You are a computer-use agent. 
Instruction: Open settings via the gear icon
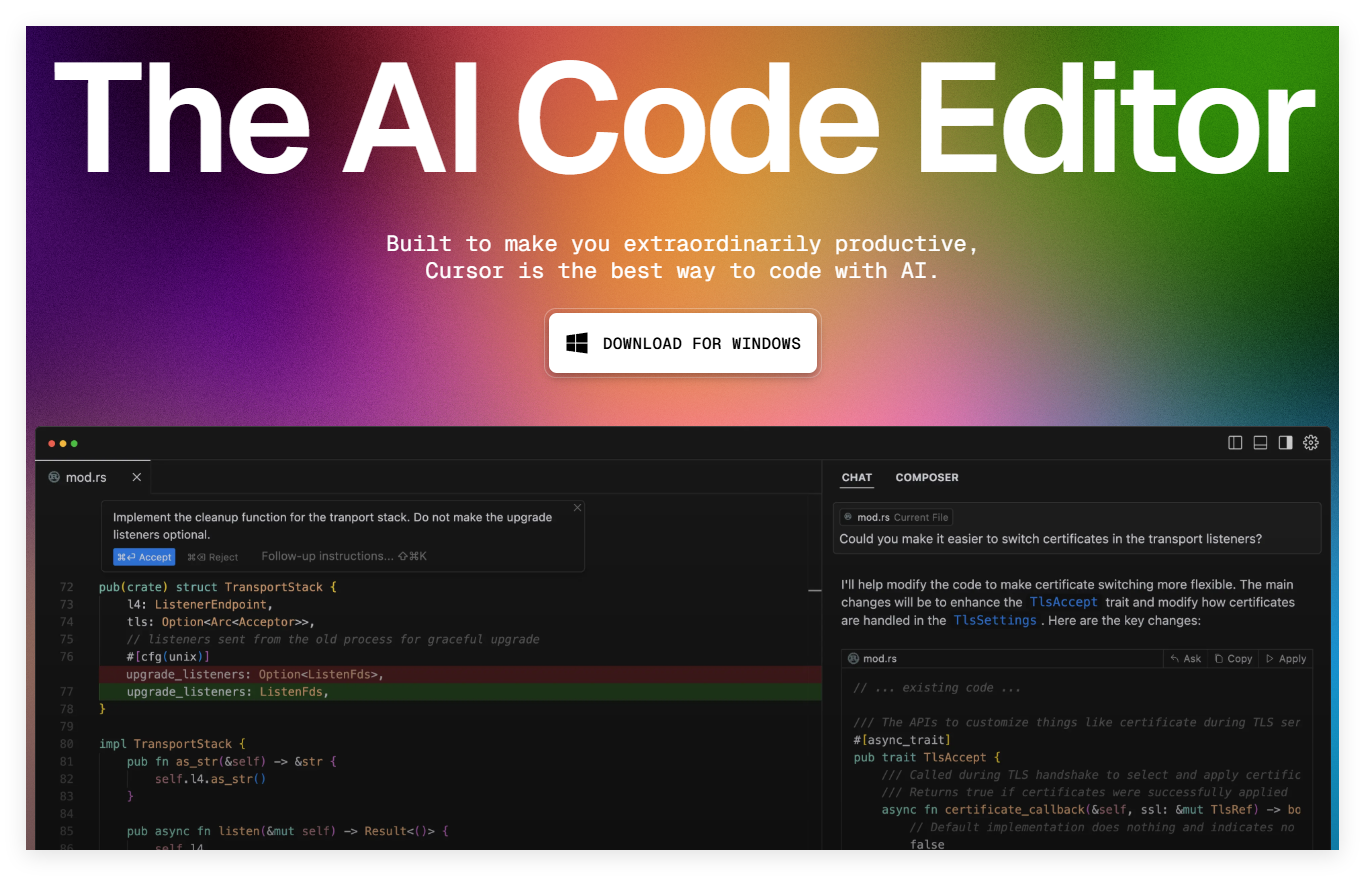[1311, 442]
